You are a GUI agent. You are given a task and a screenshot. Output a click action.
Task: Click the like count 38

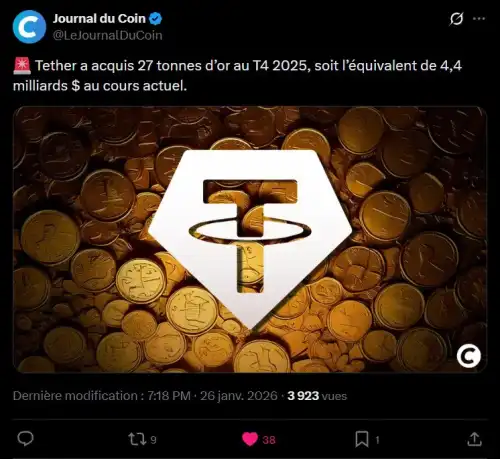tap(269, 440)
